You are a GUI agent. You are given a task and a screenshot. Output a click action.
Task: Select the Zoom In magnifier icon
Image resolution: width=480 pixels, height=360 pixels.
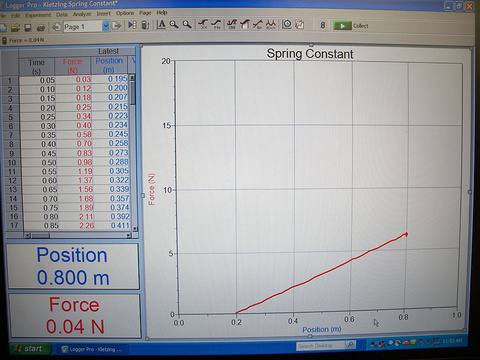pos(174,24)
